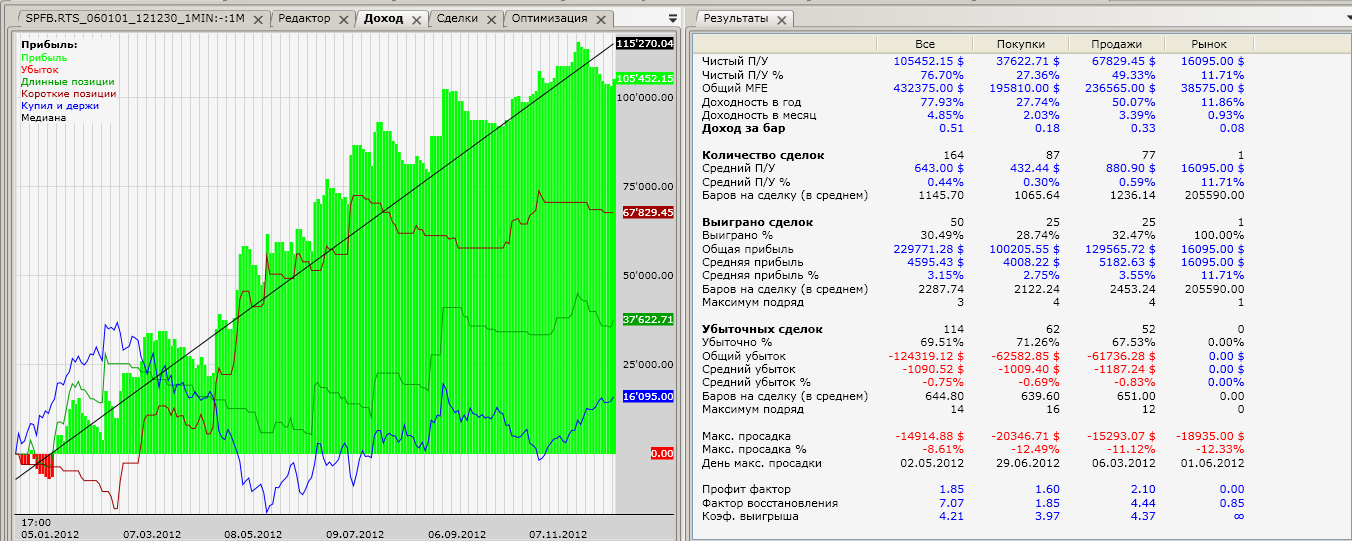Click the Все column header

(x=925, y=44)
